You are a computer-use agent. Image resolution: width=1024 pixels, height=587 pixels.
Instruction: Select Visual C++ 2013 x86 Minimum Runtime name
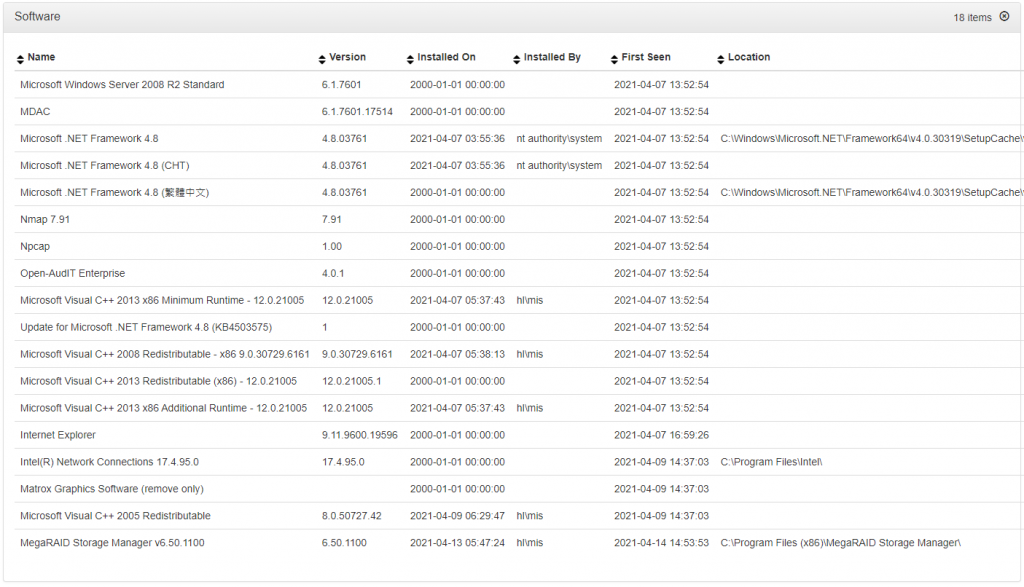click(x=162, y=300)
